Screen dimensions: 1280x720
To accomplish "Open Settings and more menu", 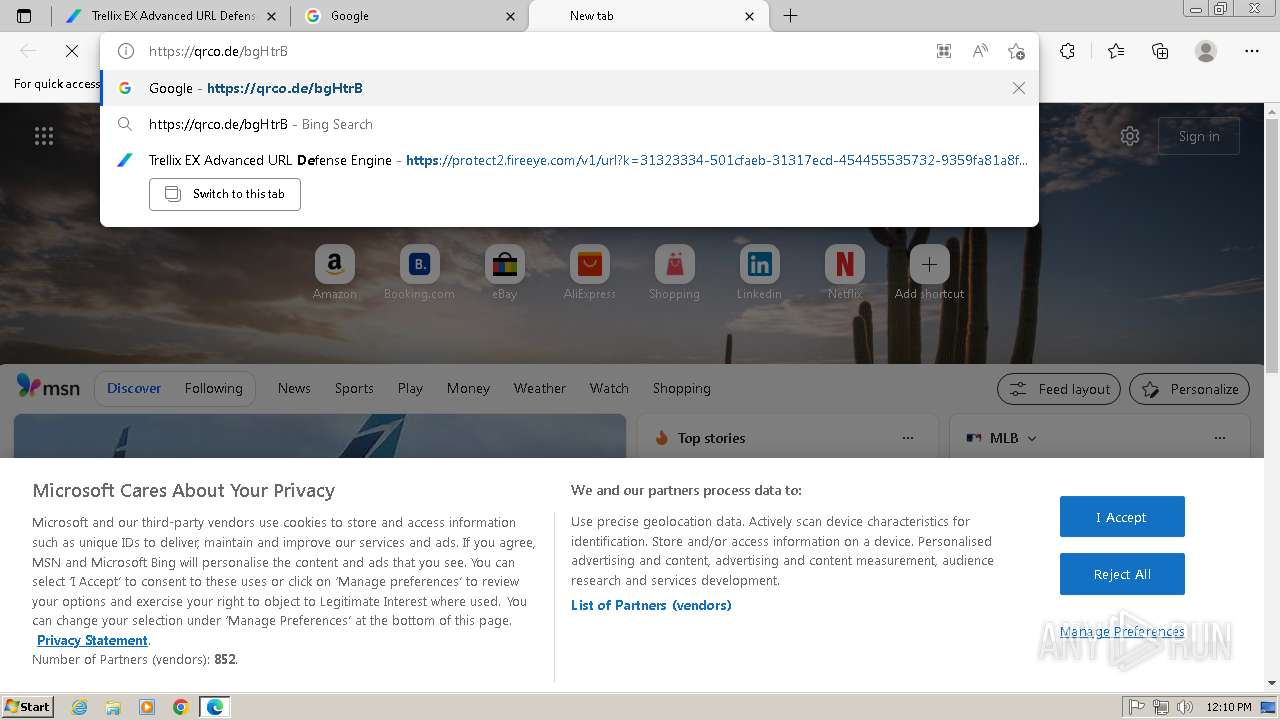I will 1252,51.
